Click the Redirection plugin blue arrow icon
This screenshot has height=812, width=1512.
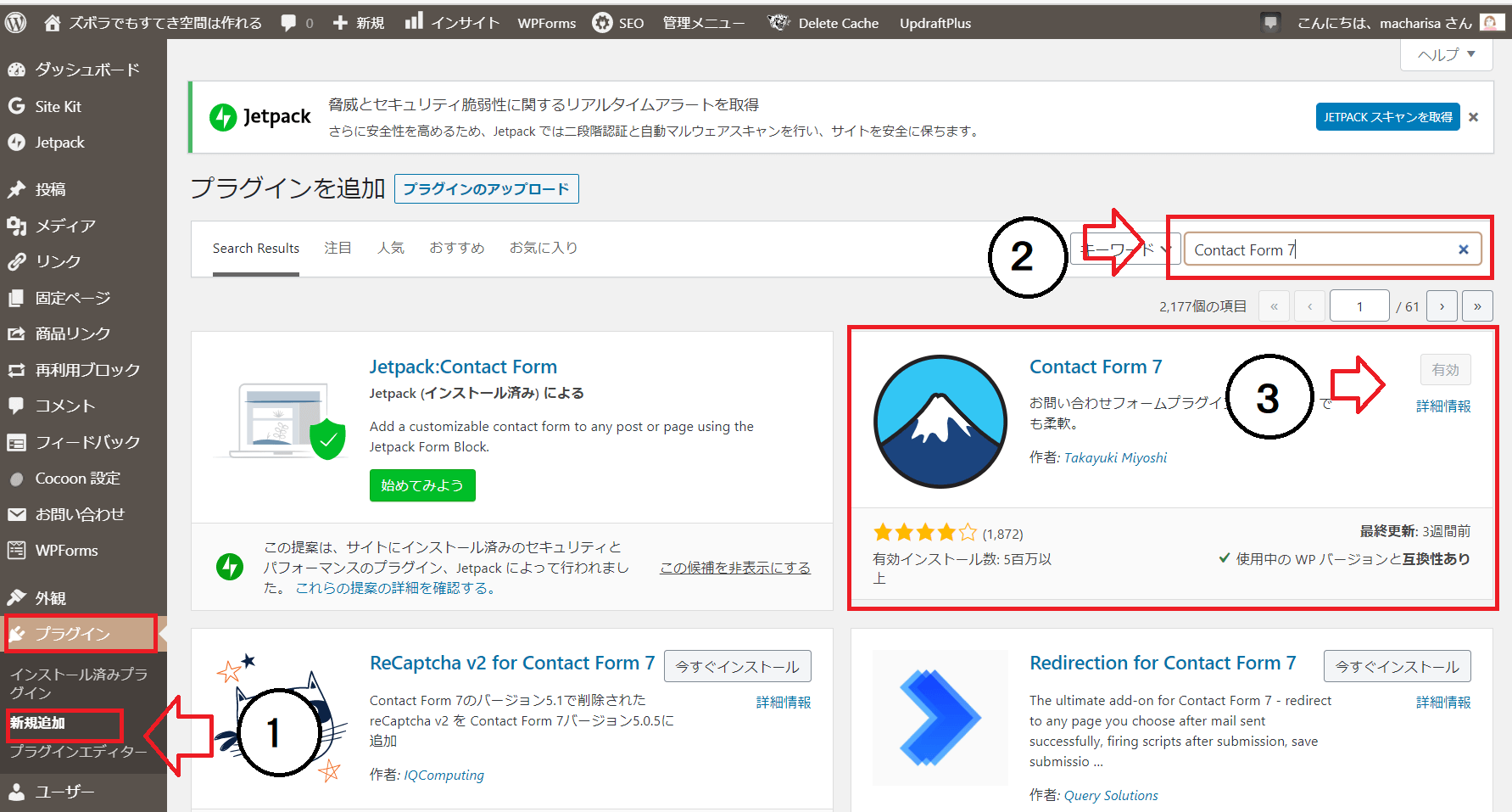[940, 718]
